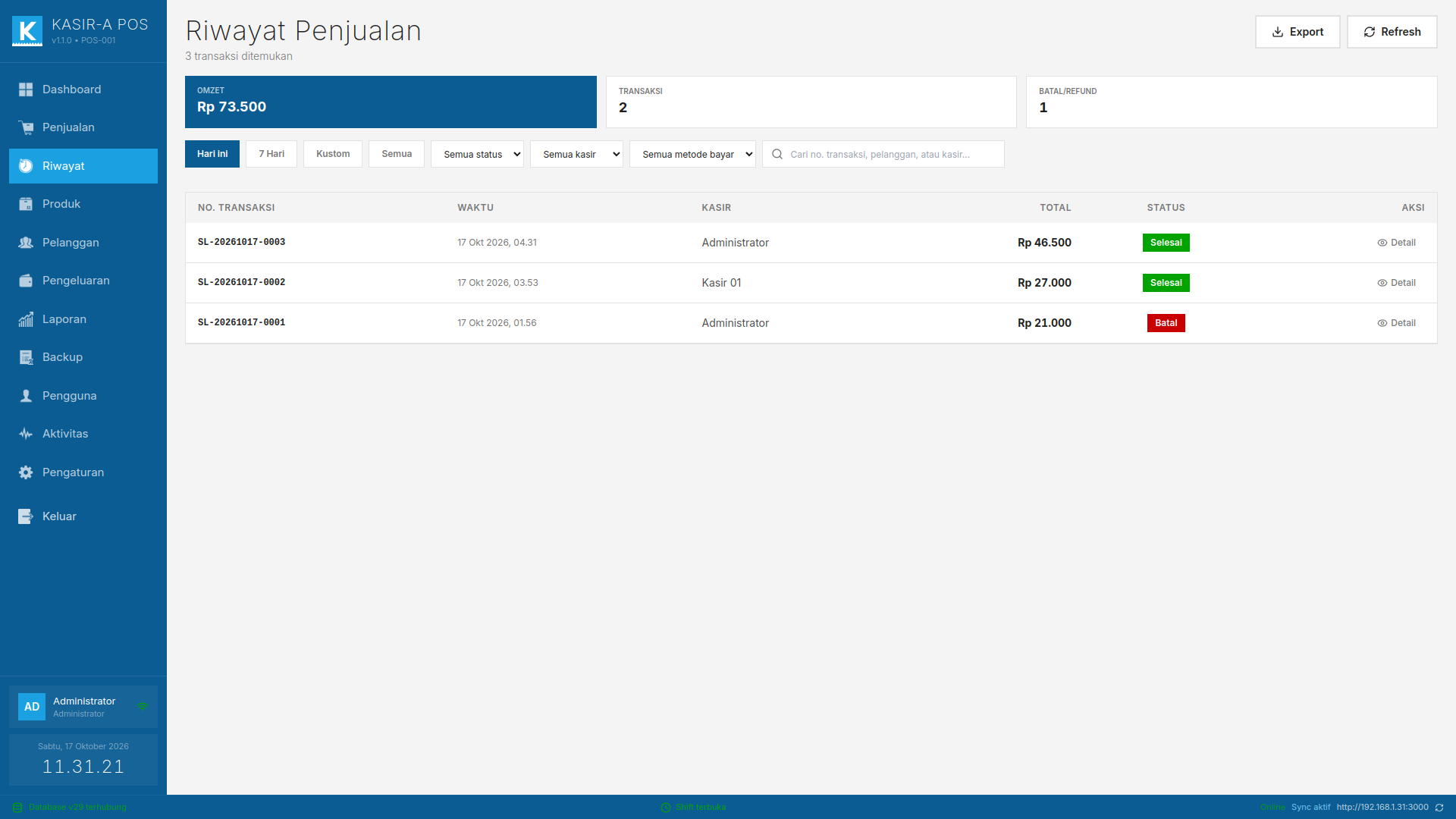Open the Semua status dropdown
This screenshot has height=819, width=1456.
[477, 154]
